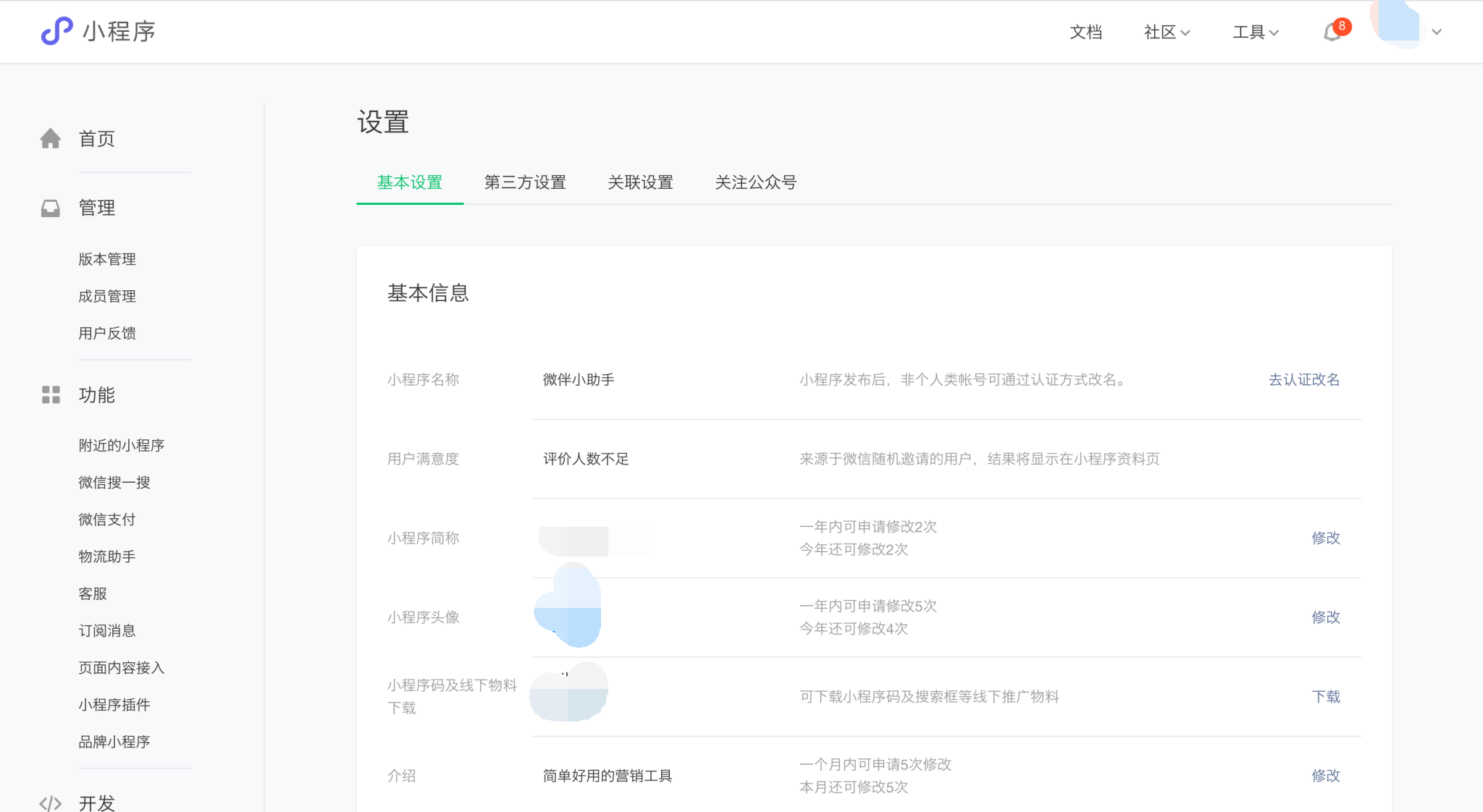Click the 去认证改名 link

1303,379
